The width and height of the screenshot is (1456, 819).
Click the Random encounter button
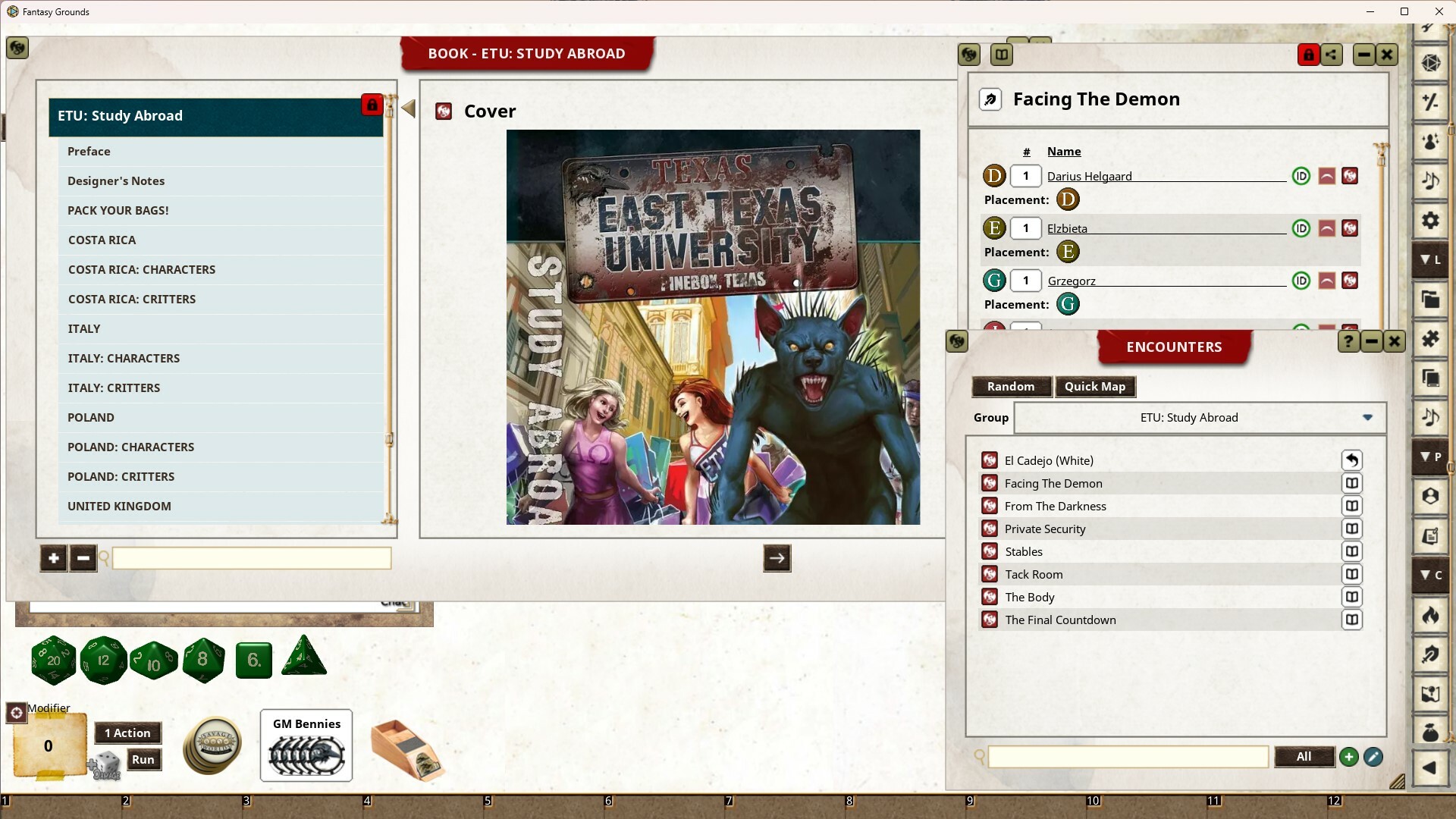click(x=1010, y=386)
